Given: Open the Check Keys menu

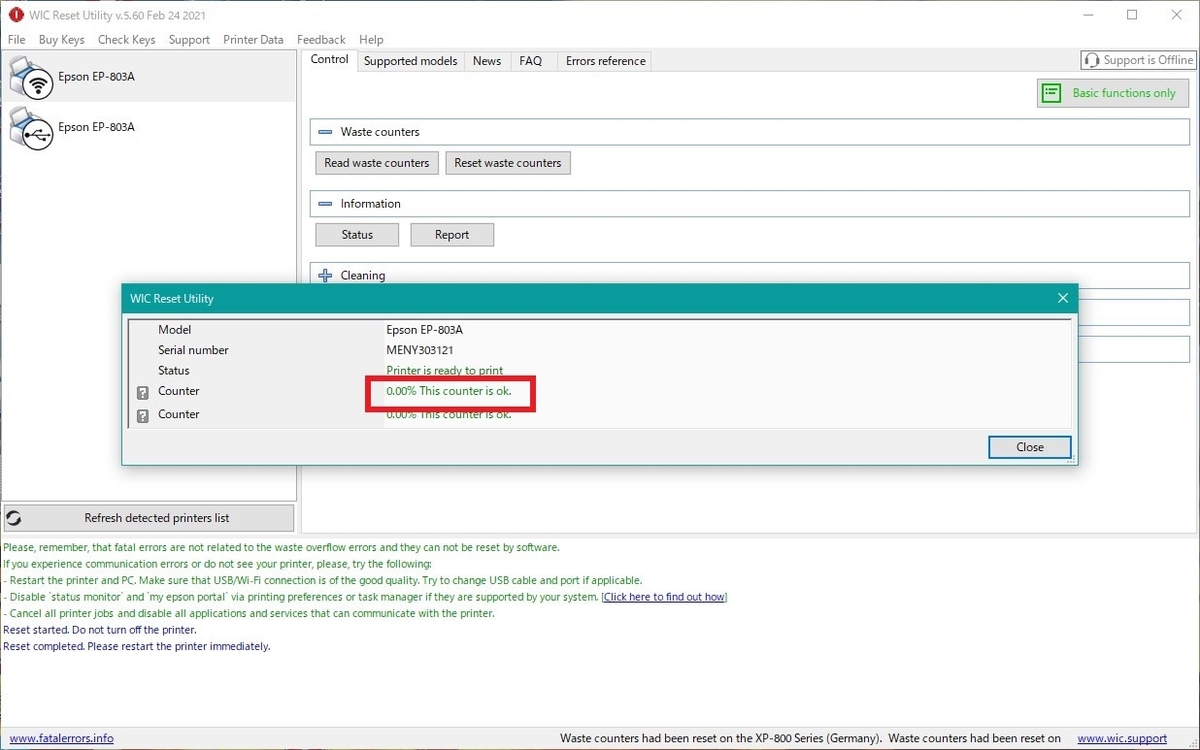Looking at the screenshot, I should 126,40.
